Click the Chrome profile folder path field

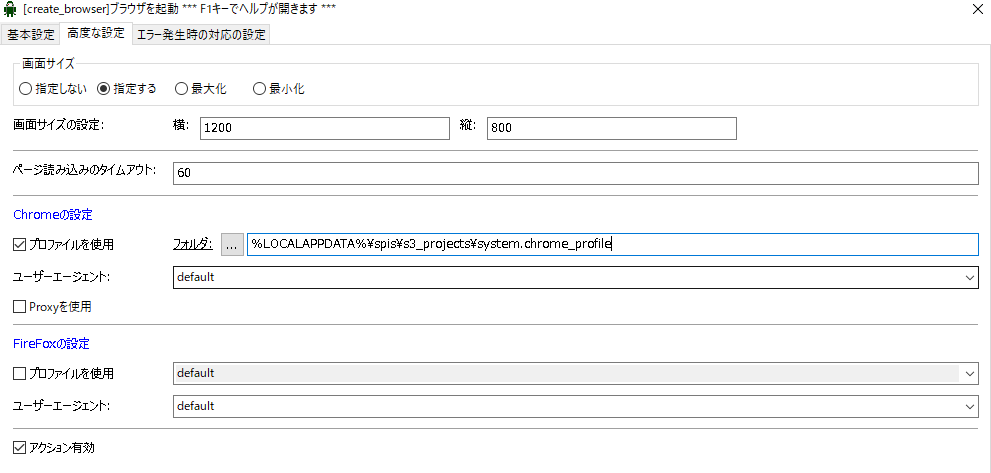click(x=612, y=244)
